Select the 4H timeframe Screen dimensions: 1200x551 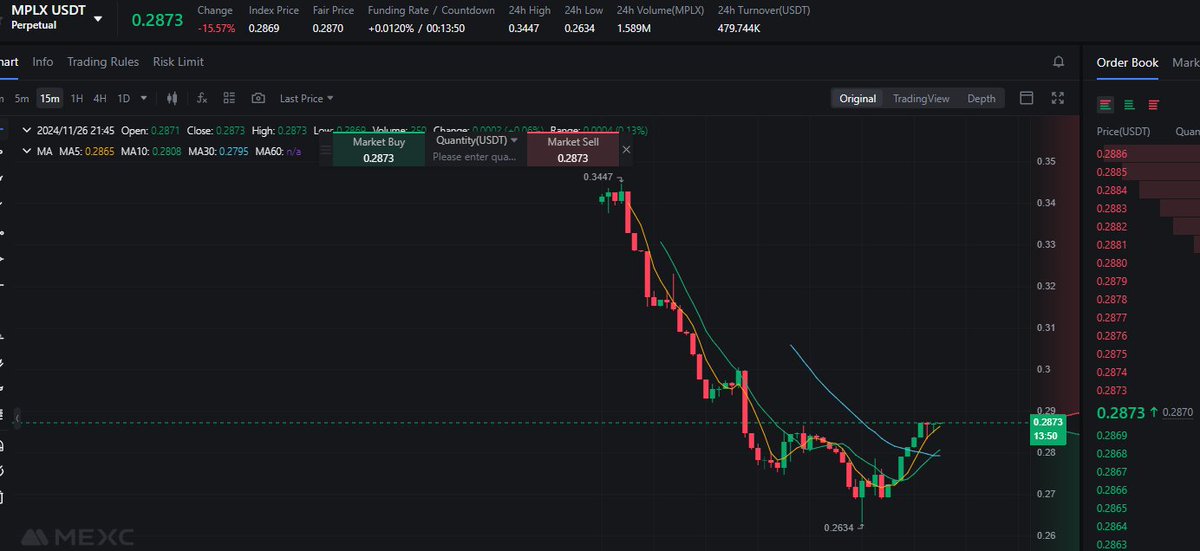100,98
